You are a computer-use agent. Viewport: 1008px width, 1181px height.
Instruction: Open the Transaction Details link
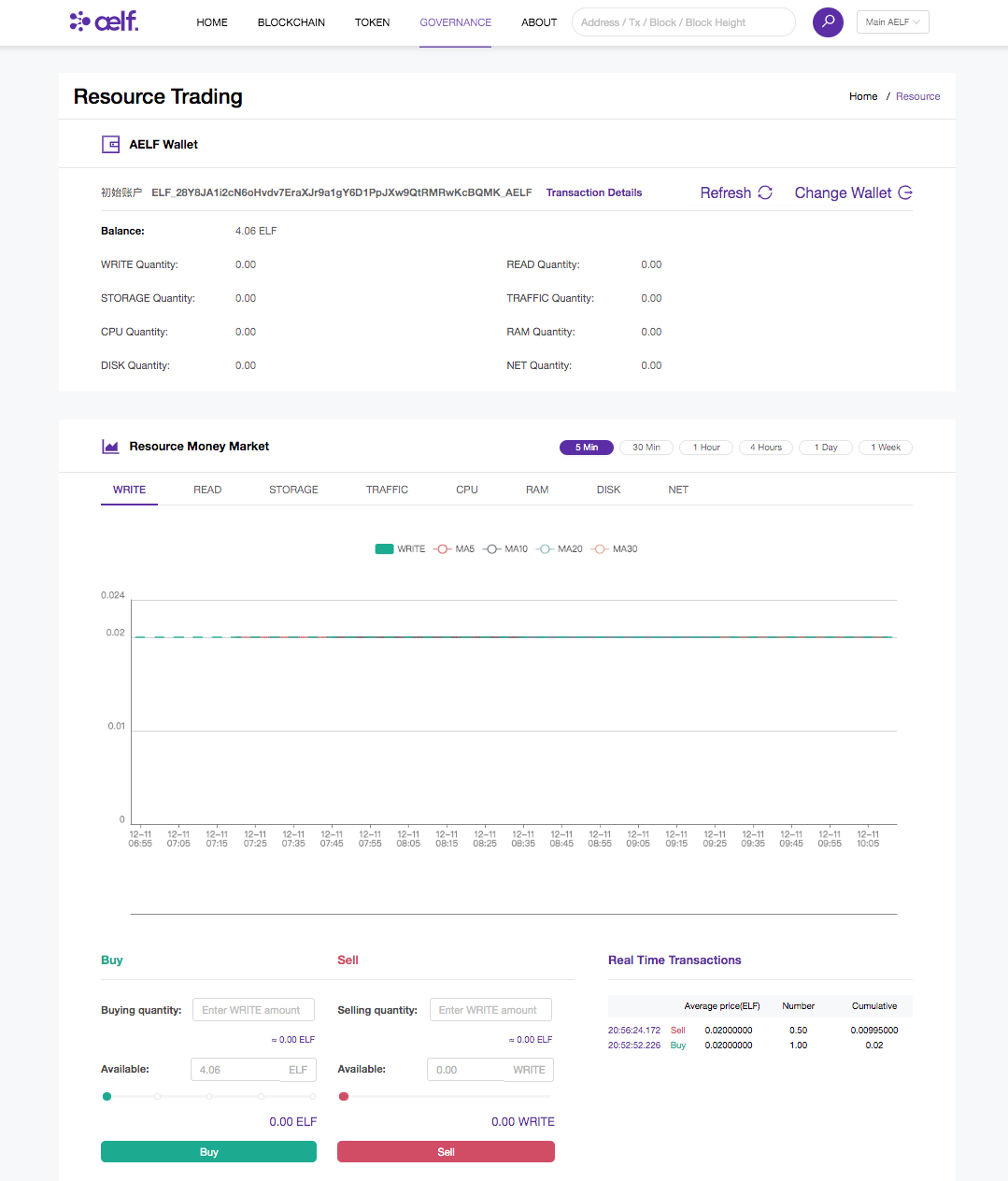pos(594,192)
